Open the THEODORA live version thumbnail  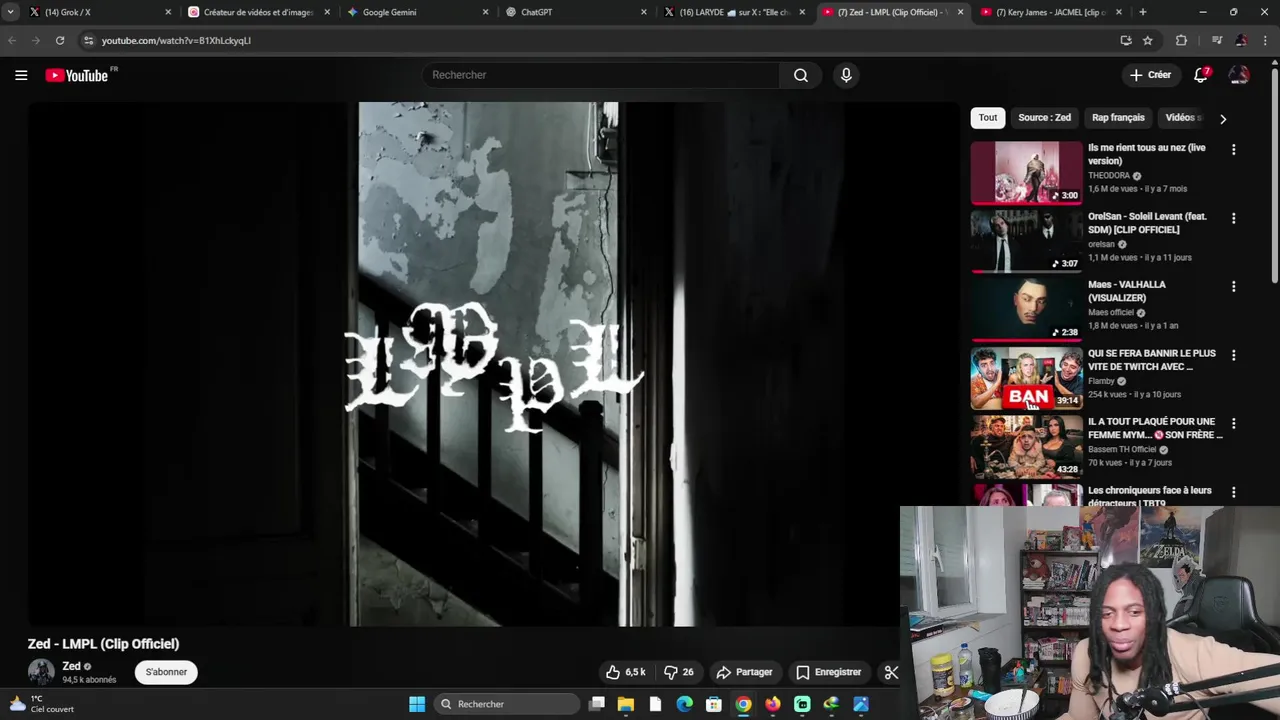point(1026,172)
